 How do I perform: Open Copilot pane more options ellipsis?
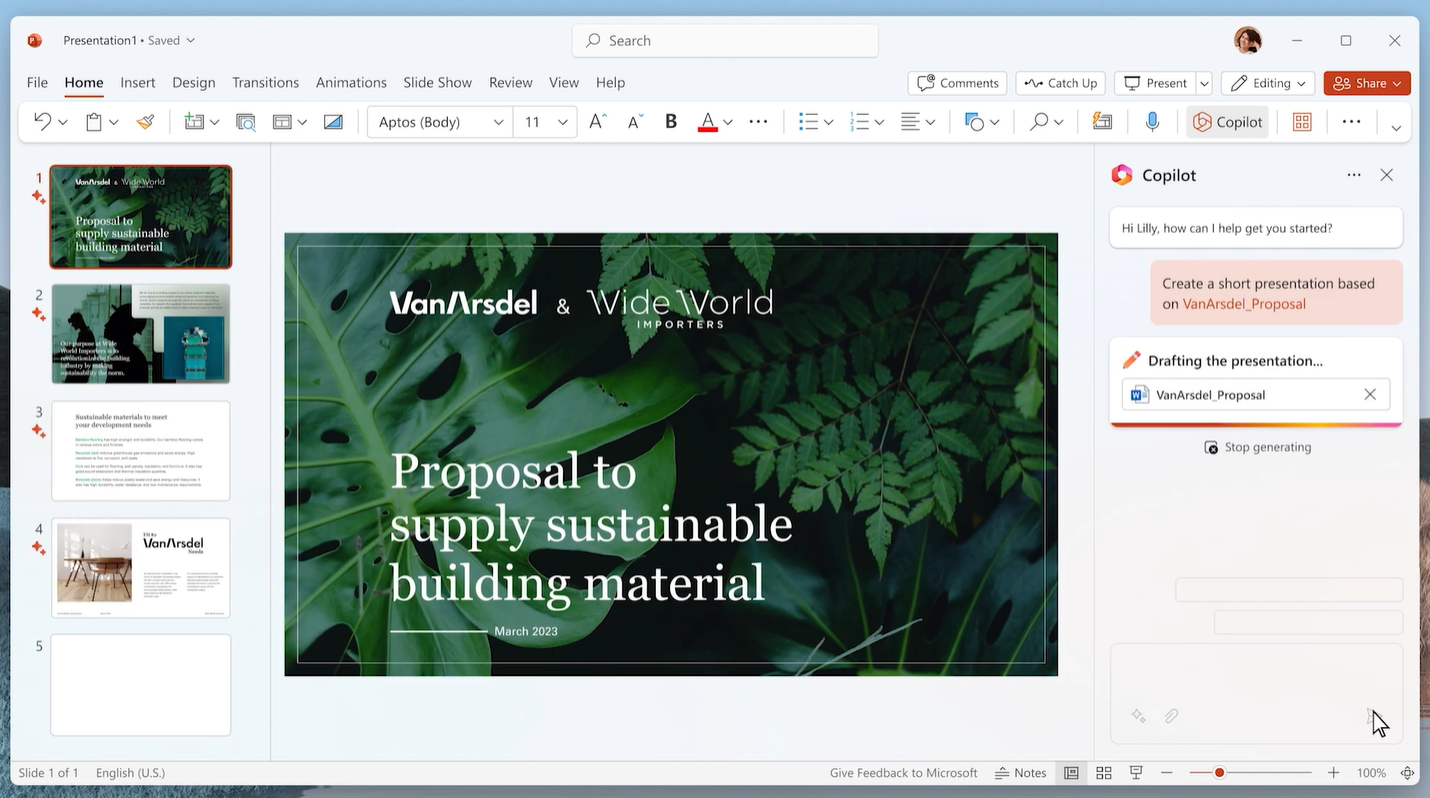click(x=1353, y=175)
